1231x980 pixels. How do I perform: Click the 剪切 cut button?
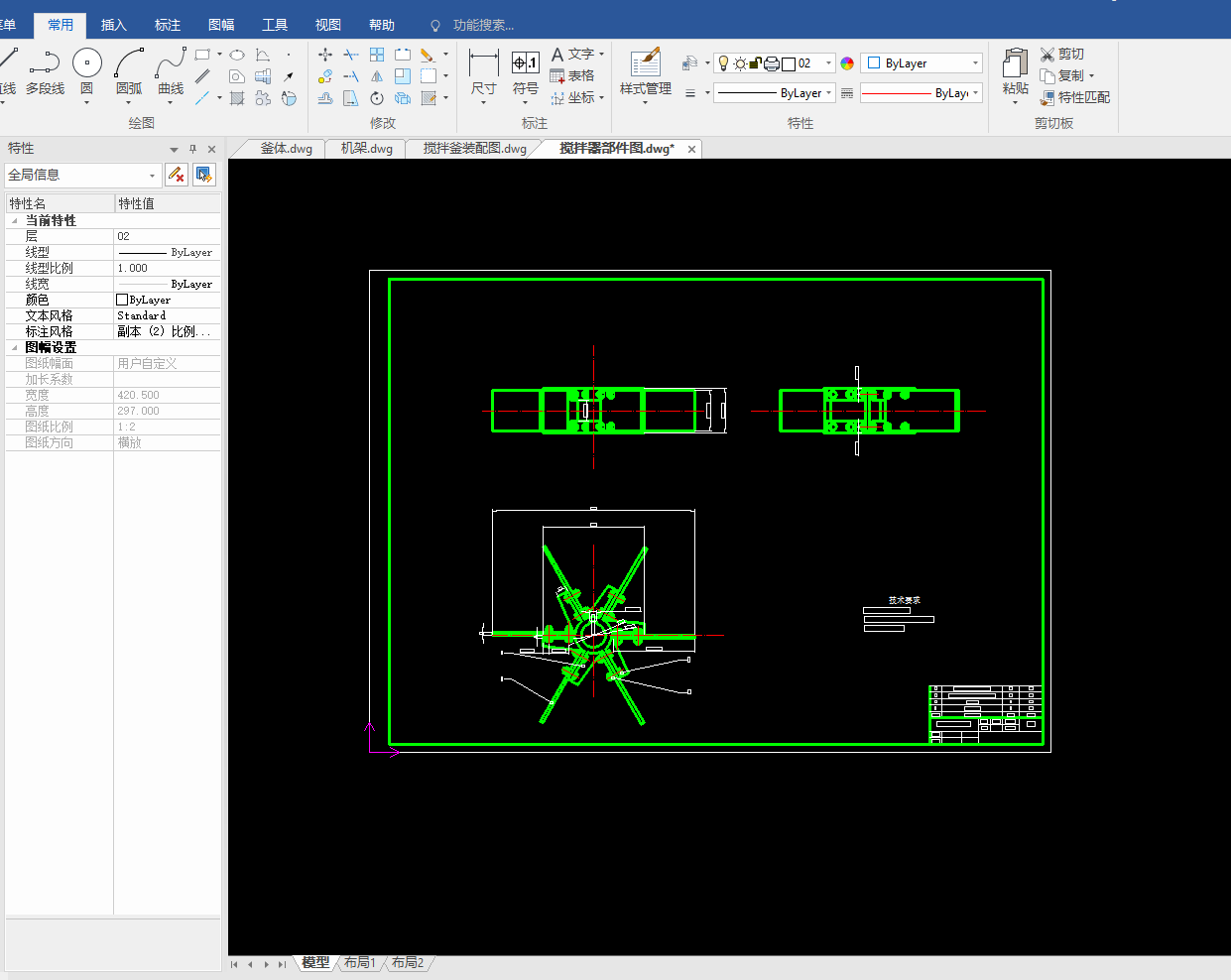(x=1062, y=55)
